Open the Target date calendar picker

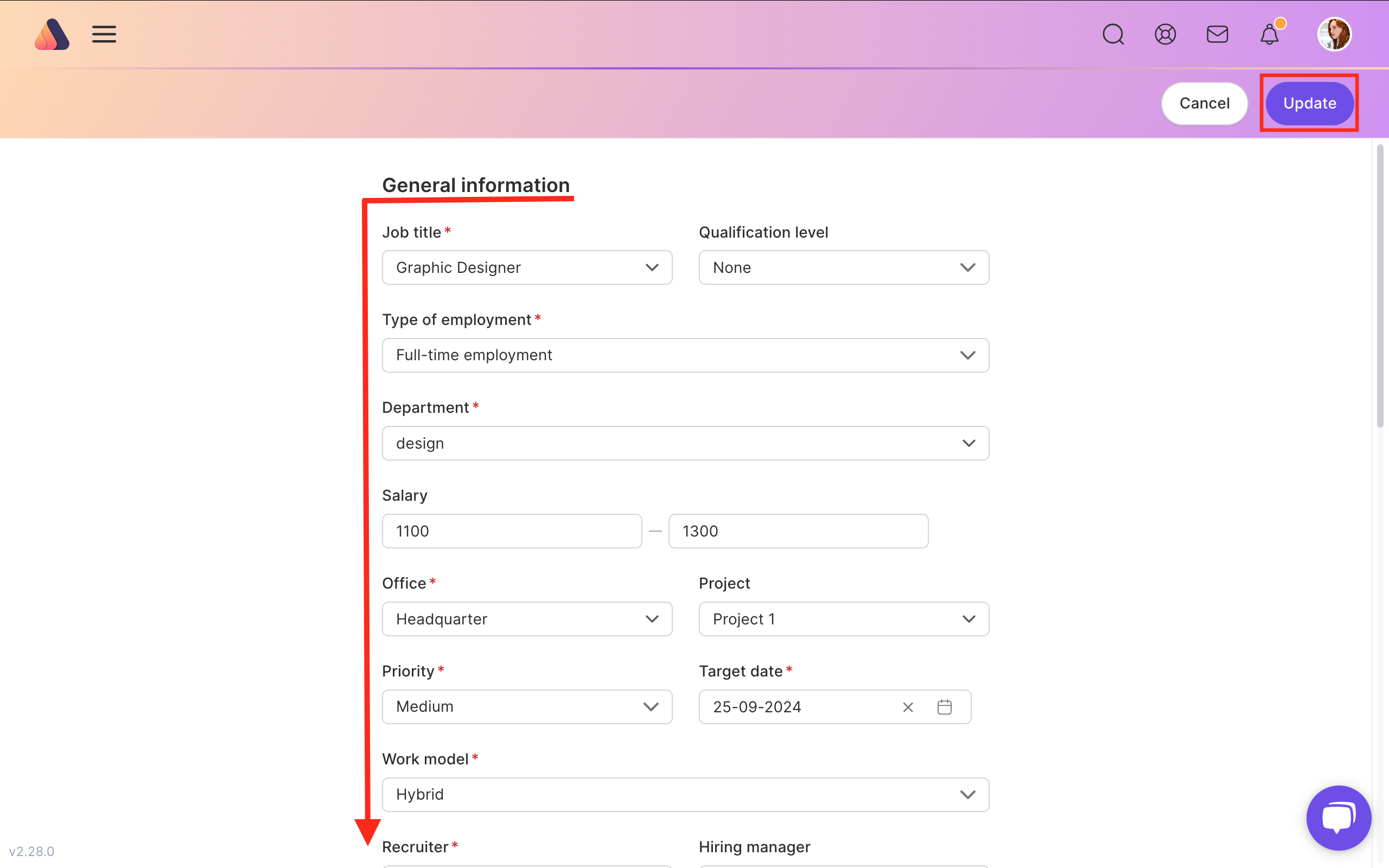[x=944, y=707]
